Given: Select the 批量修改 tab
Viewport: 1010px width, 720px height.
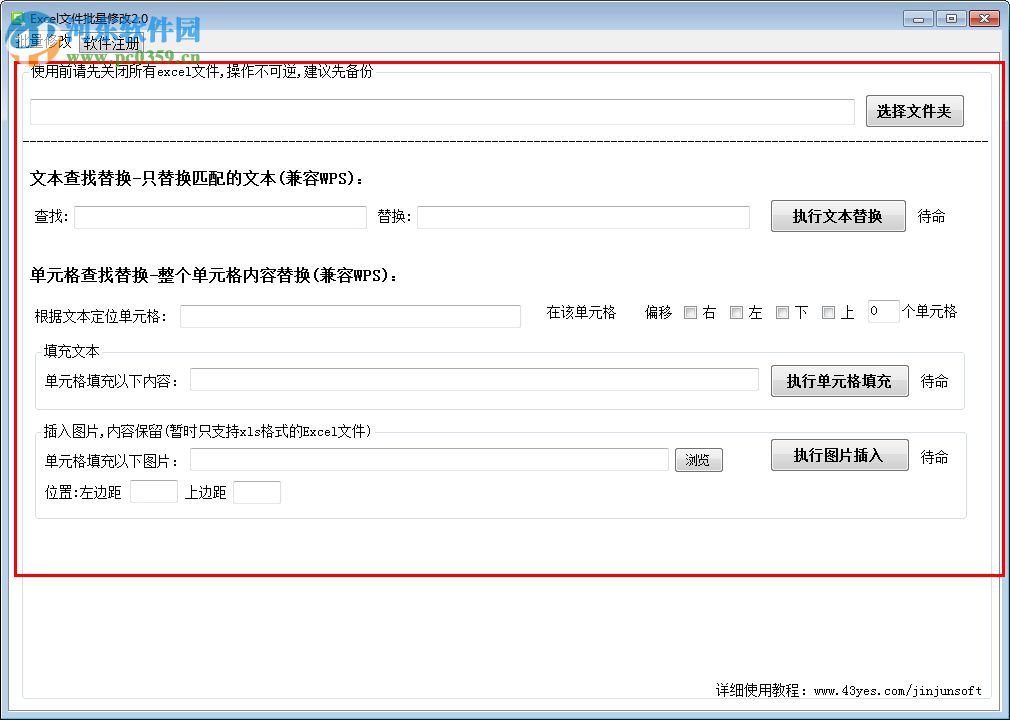Looking at the screenshot, I should tap(45, 43).
